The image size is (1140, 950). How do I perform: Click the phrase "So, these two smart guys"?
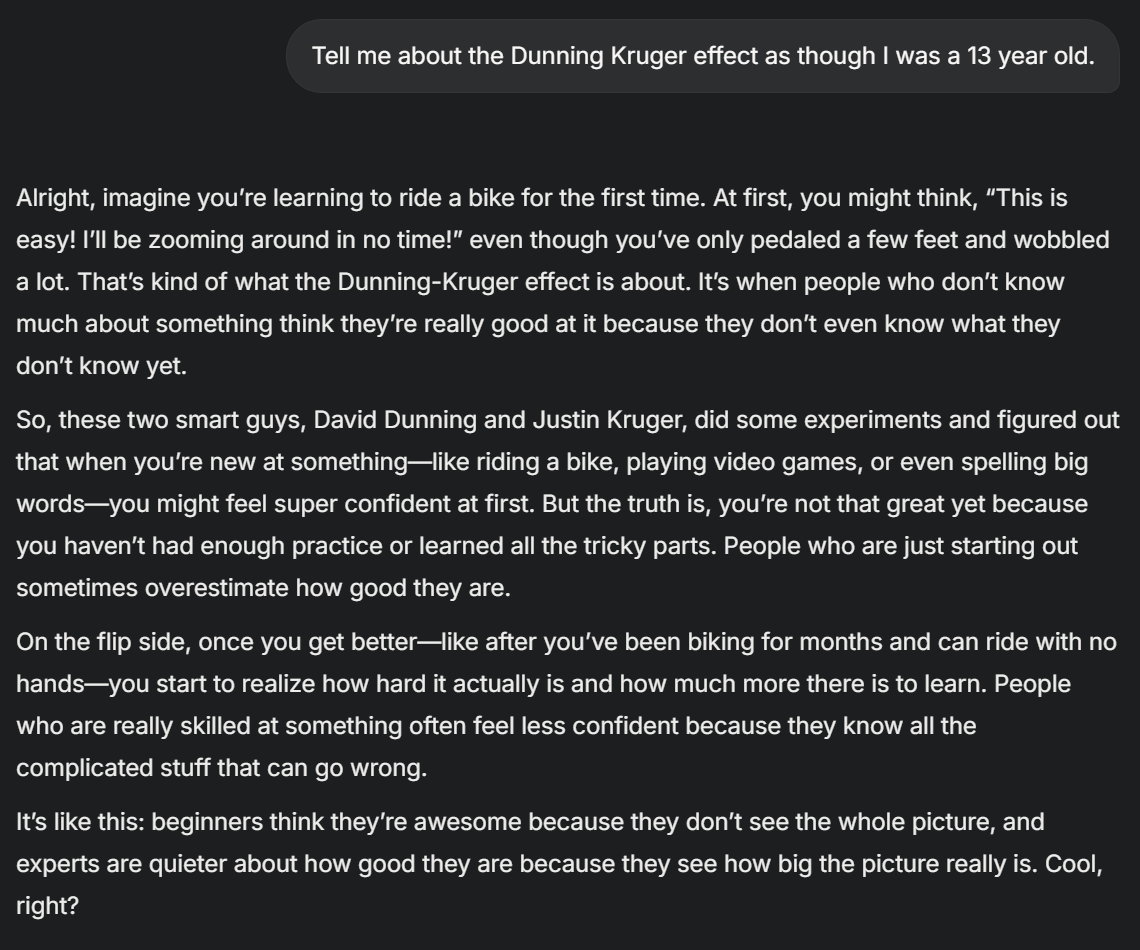161,420
